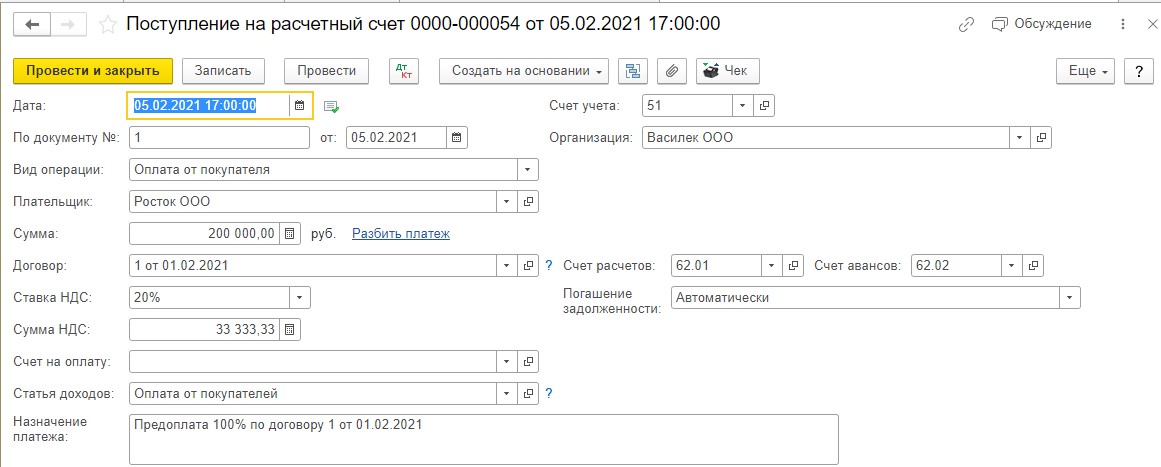This screenshot has height=467, width=1161.
Task: Open calculator for the Сумма НДС field
Action: point(290,329)
